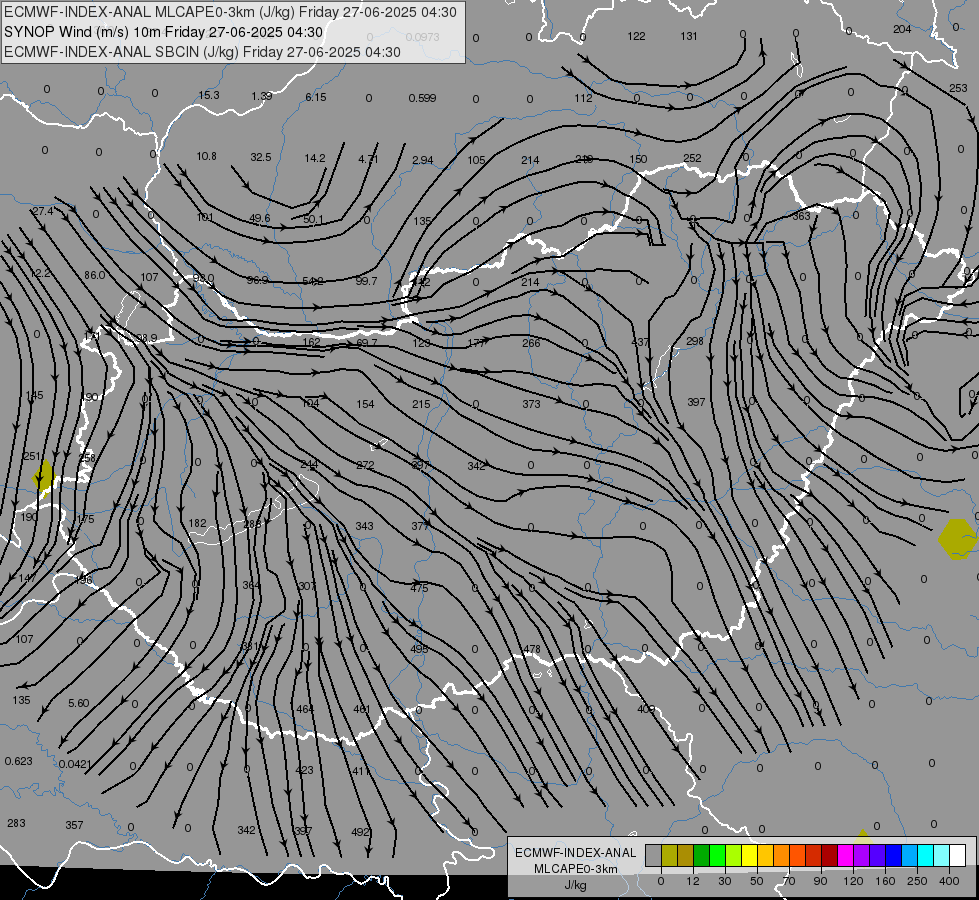Click the grid value 5.60
Viewport: 979px width, 900px height.
pos(79,703)
